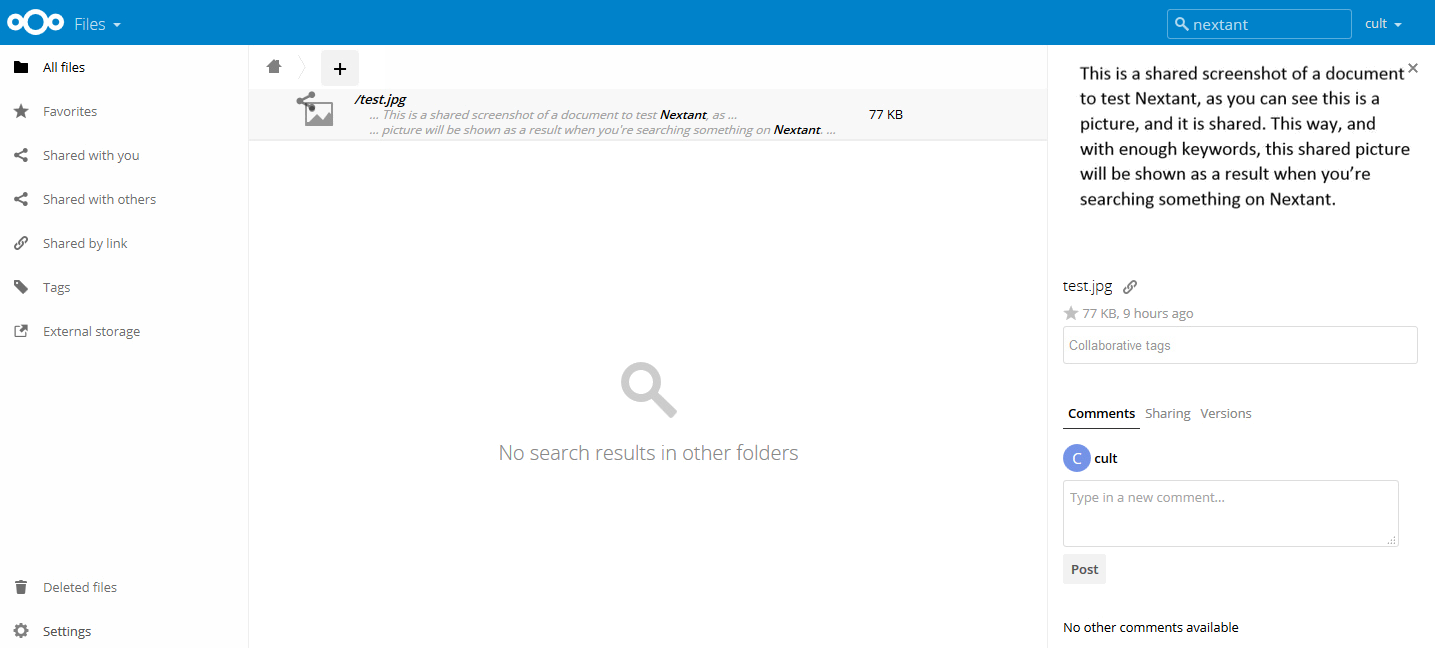
Task: Switch to the Sharing tab
Action: click(x=1167, y=413)
